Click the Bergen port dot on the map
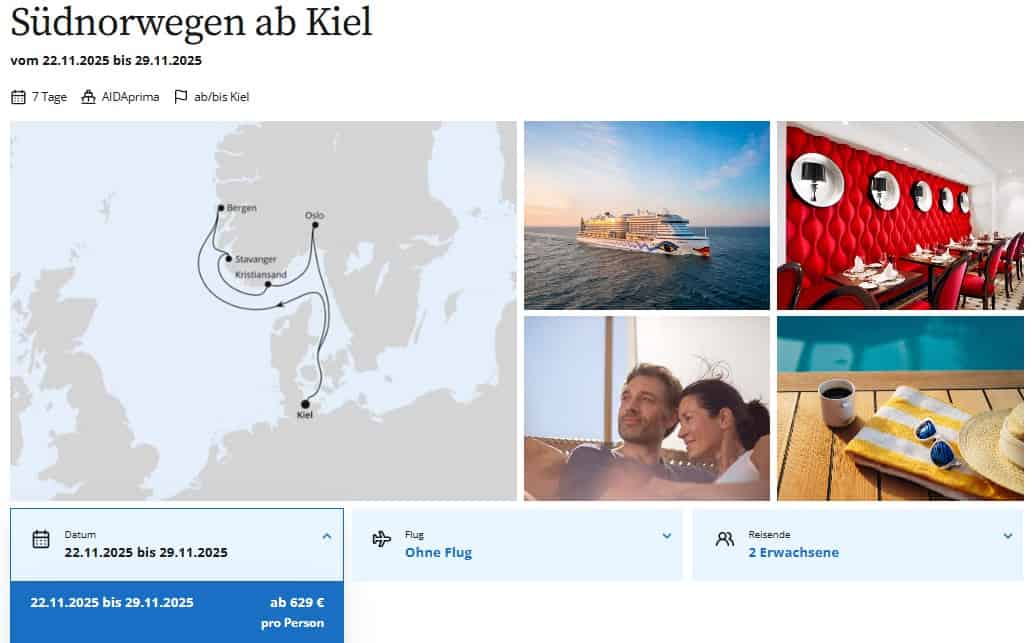This screenshot has width=1032, height=643. point(221,208)
